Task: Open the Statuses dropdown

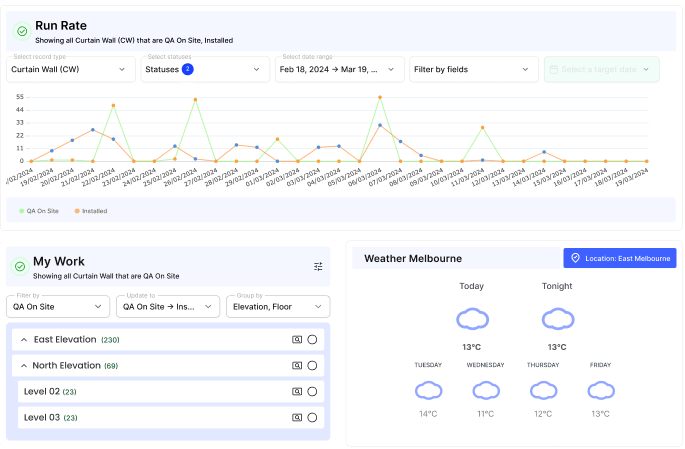Action: [205, 69]
